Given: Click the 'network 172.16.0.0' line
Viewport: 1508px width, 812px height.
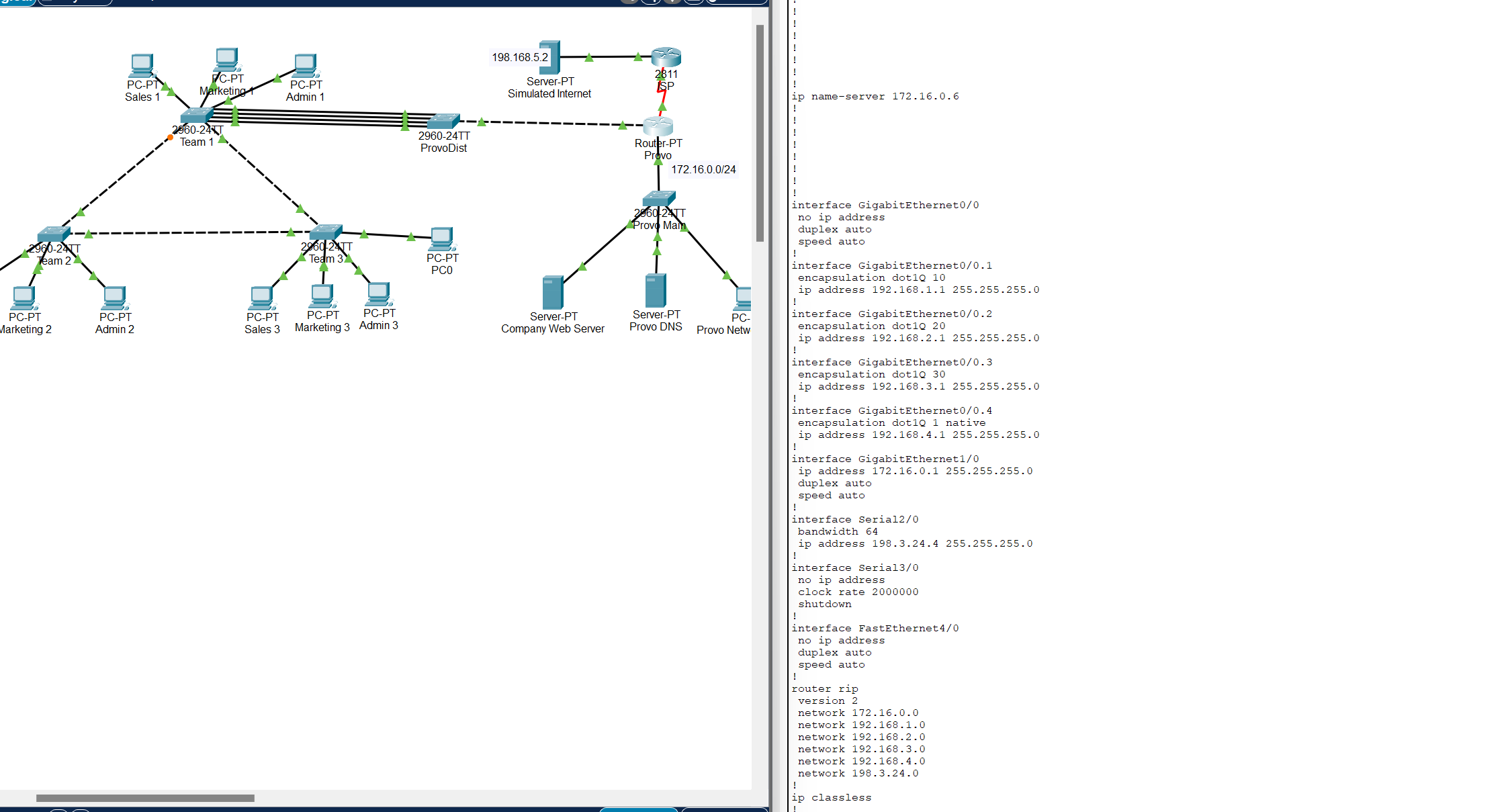Looking at the screenshot, I should [858, 713].
